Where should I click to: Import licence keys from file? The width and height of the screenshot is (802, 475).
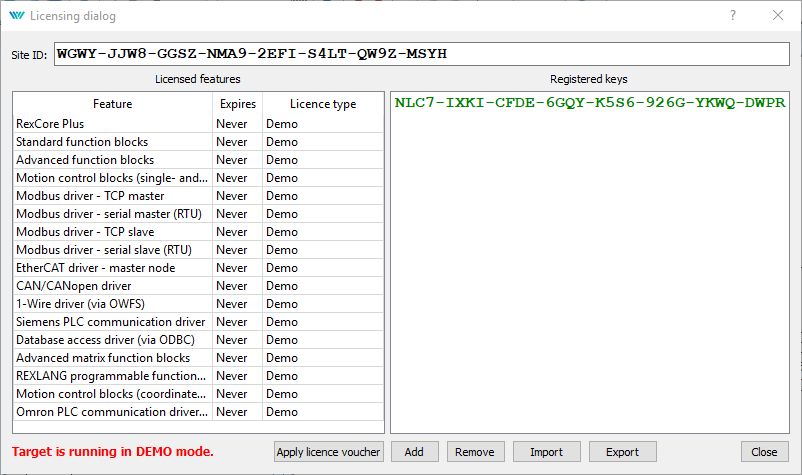tap(546, 452)
